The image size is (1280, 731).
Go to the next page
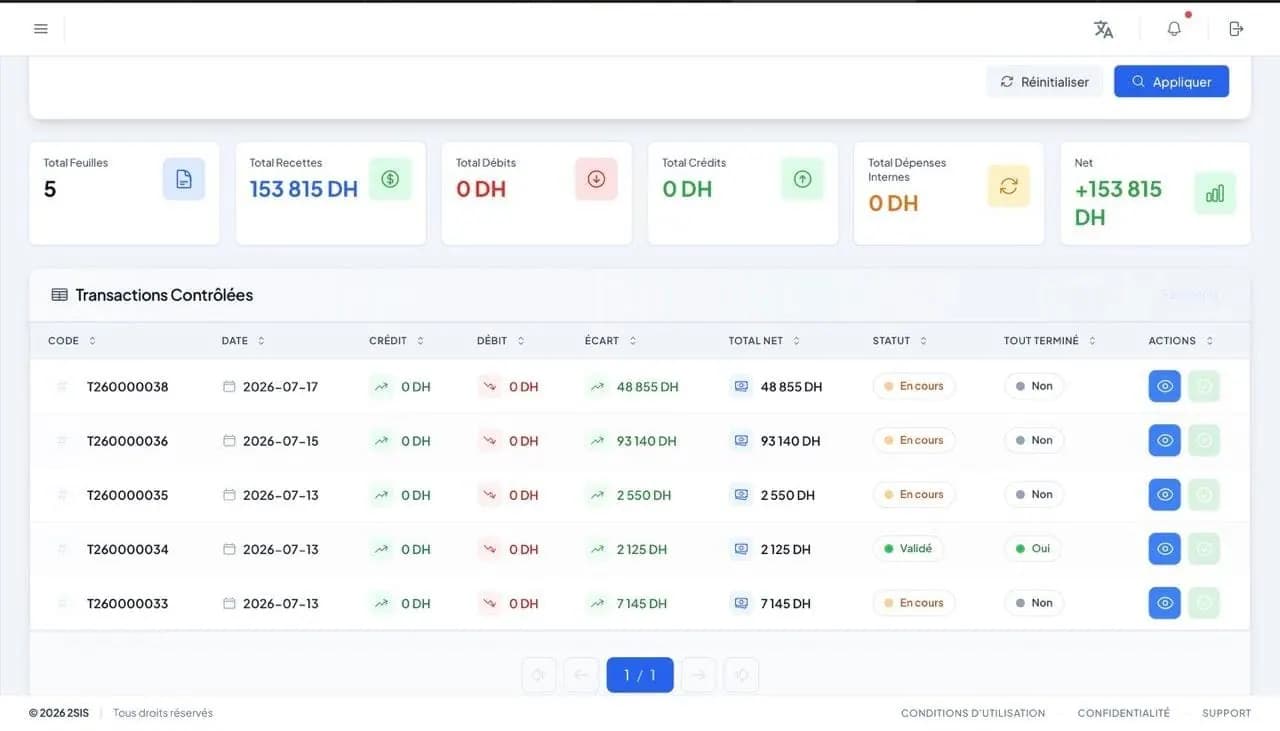(699, 675)
